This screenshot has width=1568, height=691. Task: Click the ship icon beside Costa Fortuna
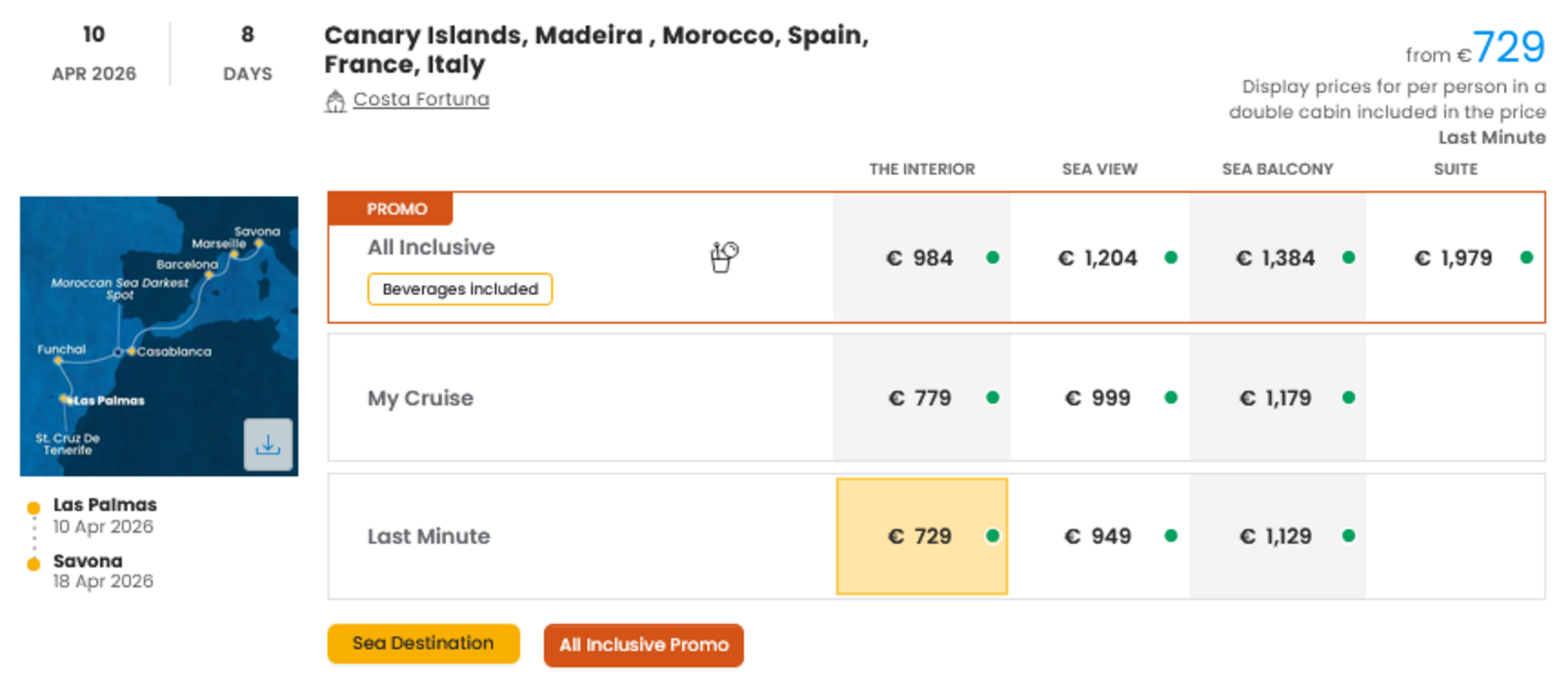point(336,100)
